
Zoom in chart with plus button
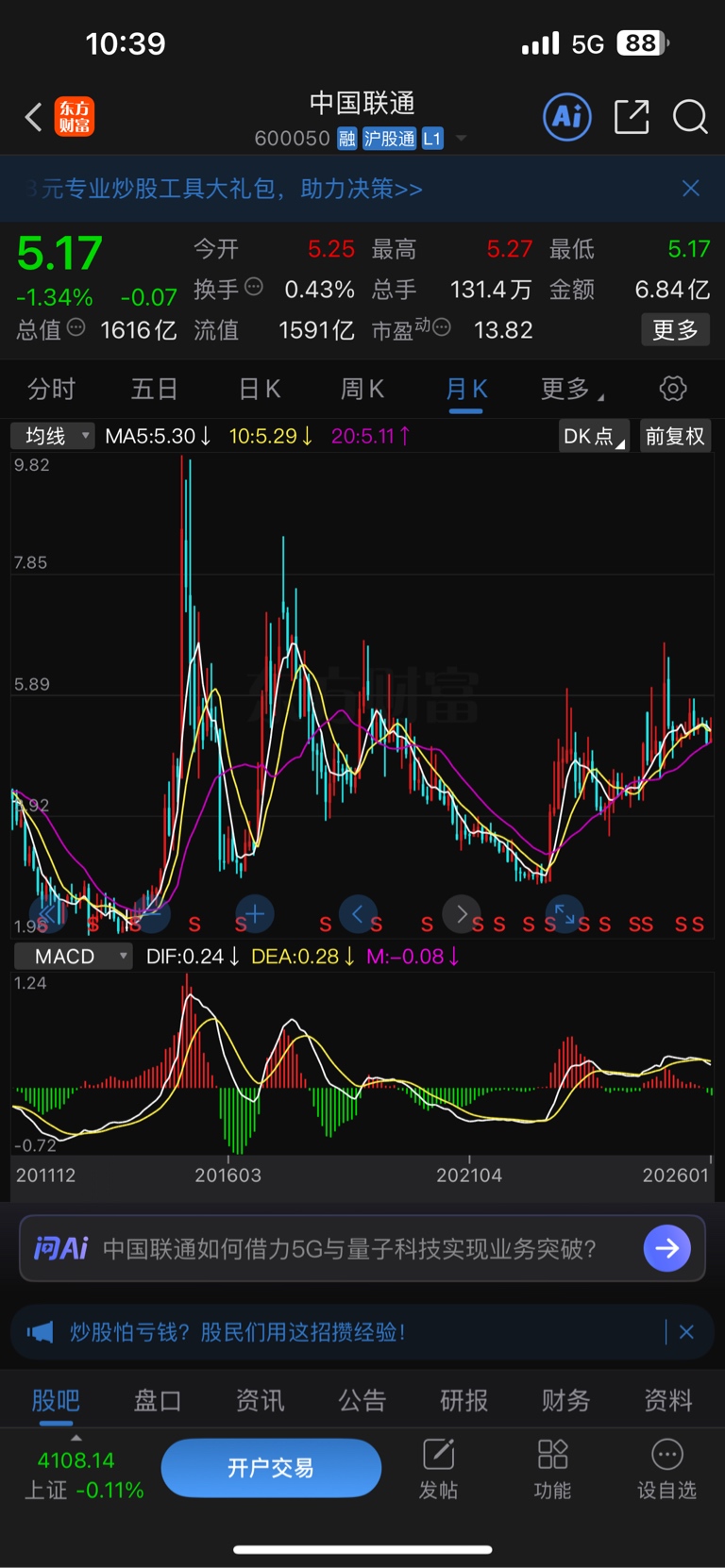coord(255,913)
